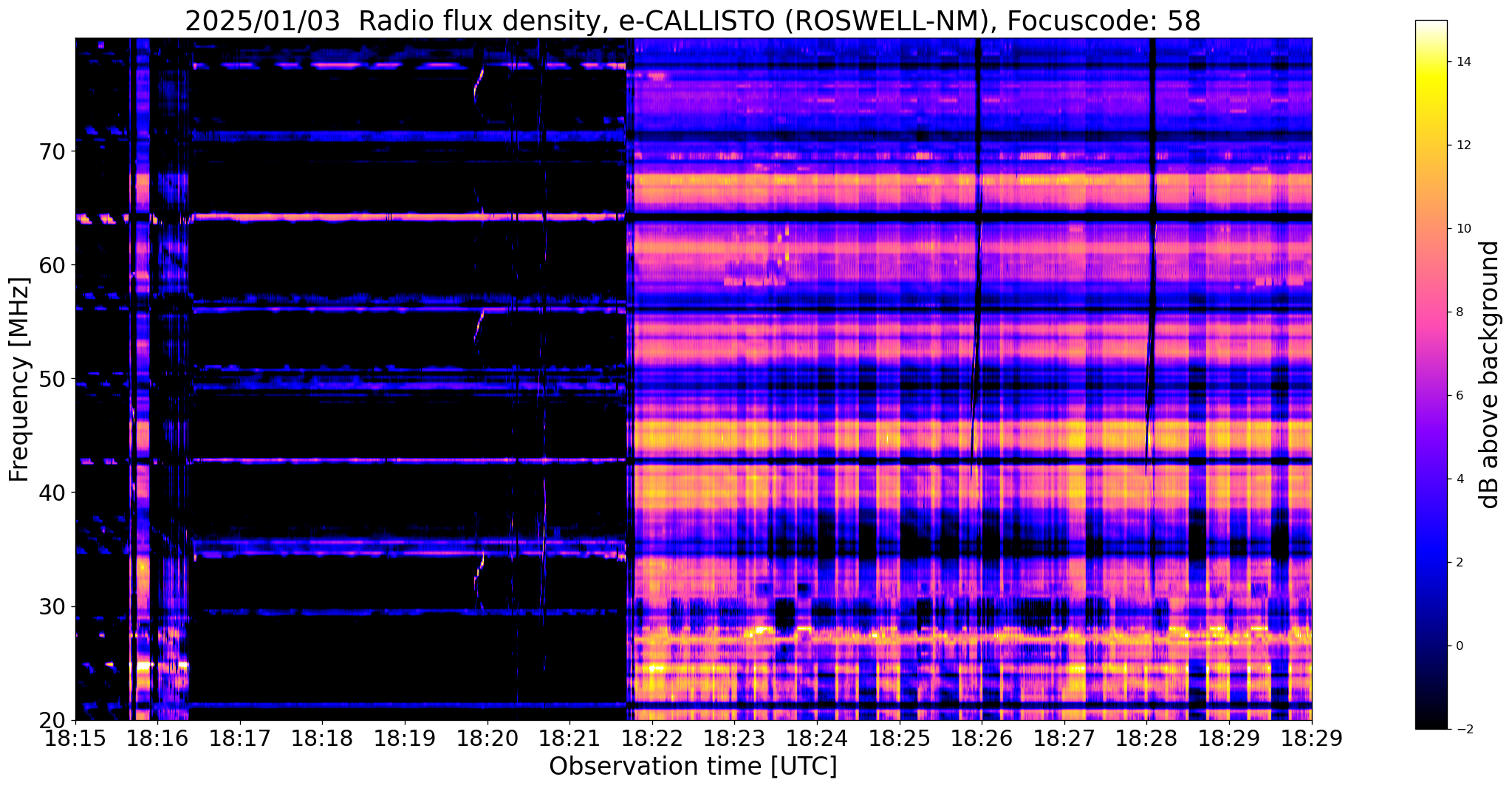Click the 18:25 time tick label

coord(900,739)
